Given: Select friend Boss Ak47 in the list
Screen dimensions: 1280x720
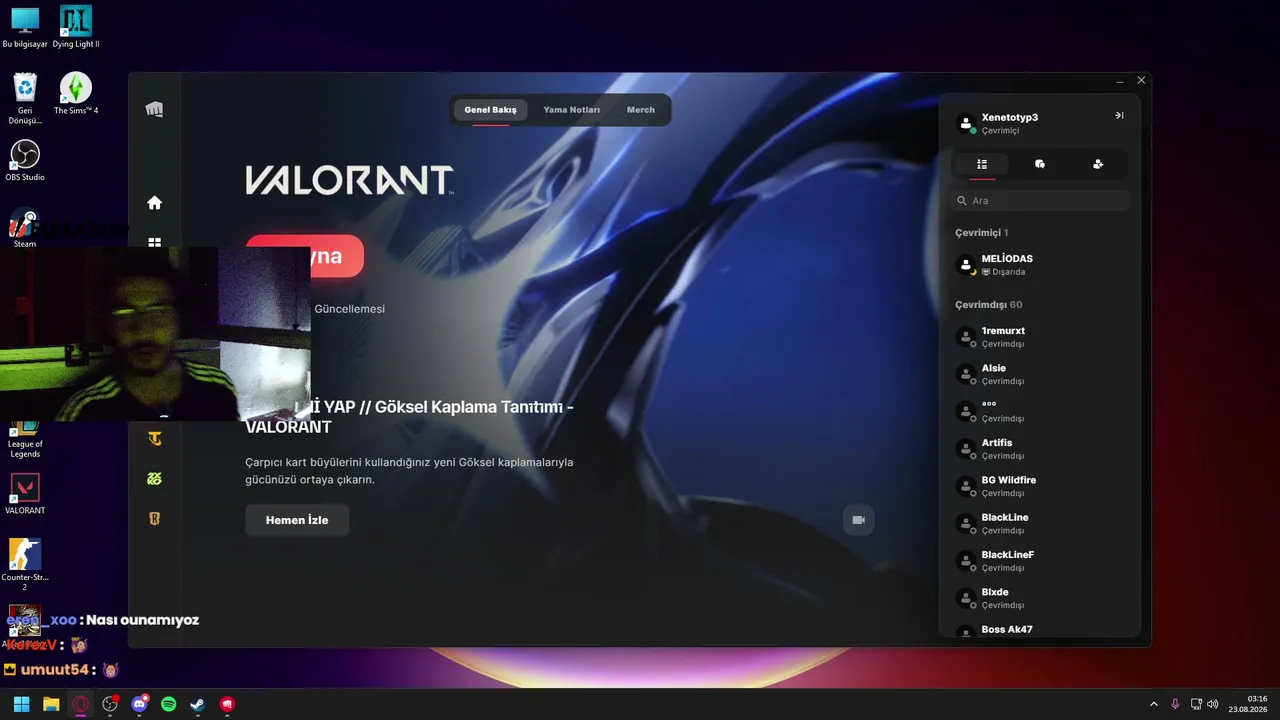Looking at the screenshot, I should (x=1040, y=630).
